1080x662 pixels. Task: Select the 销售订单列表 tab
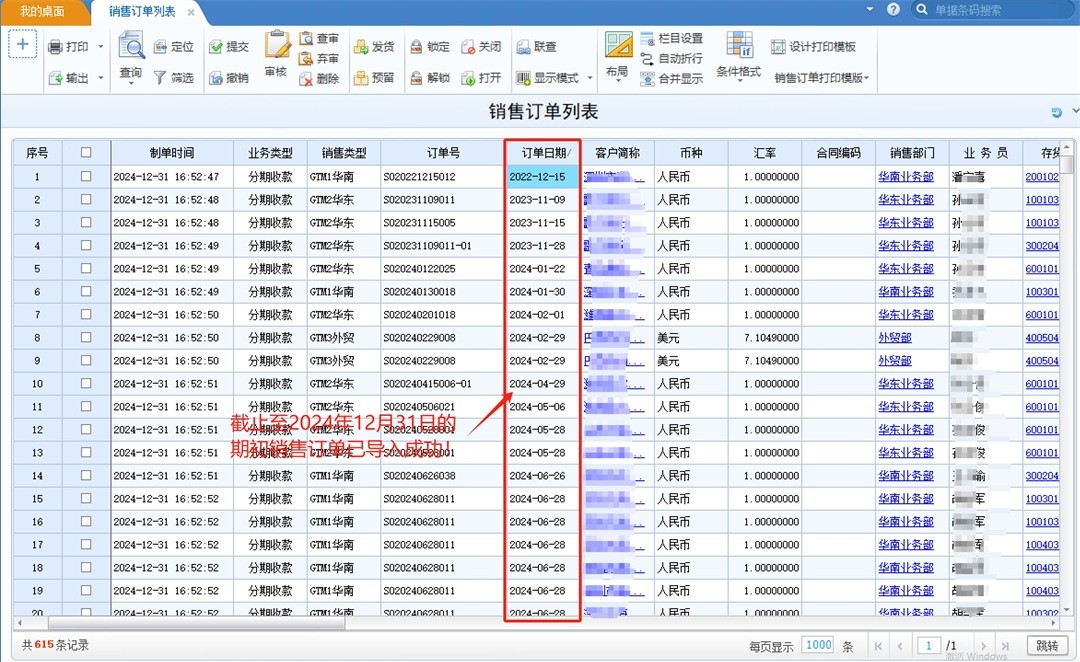[x=141, y=12]
